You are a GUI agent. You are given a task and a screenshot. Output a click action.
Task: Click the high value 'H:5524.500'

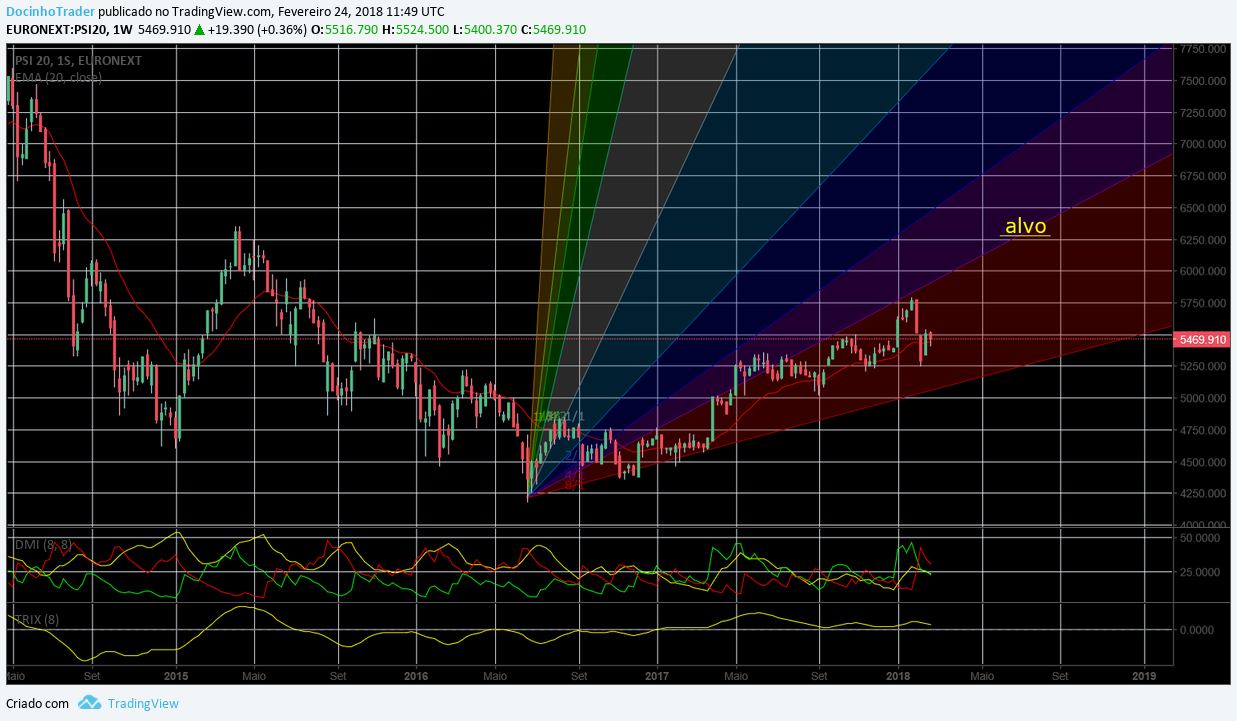point(416,30)
